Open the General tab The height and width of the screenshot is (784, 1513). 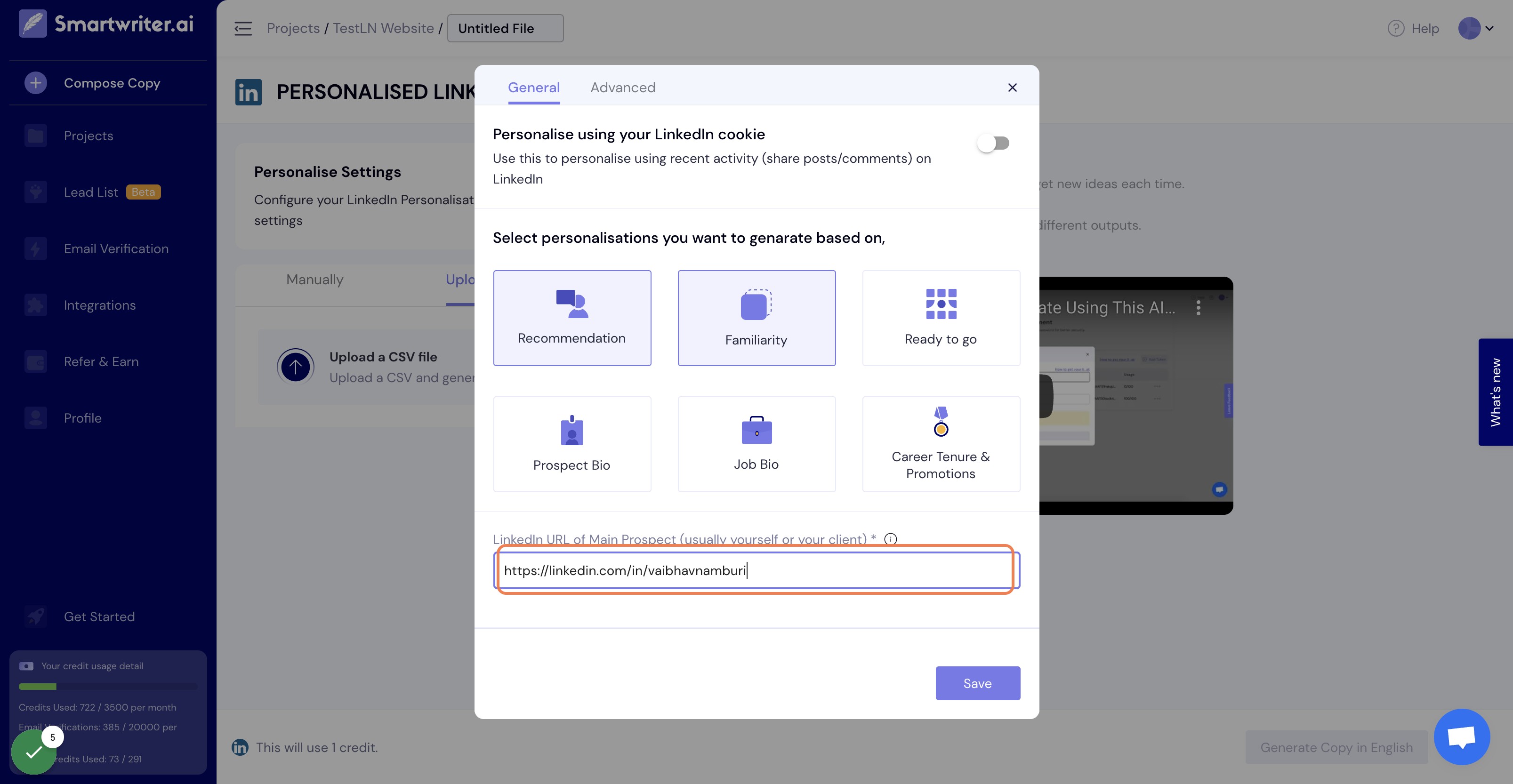(533, 88)
